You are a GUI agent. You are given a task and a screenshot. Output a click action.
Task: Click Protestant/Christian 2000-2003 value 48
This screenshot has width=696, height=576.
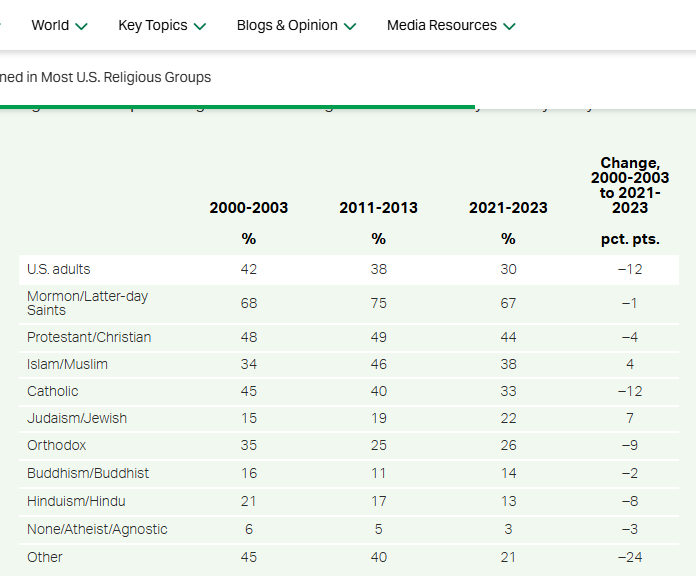point(249,337)
